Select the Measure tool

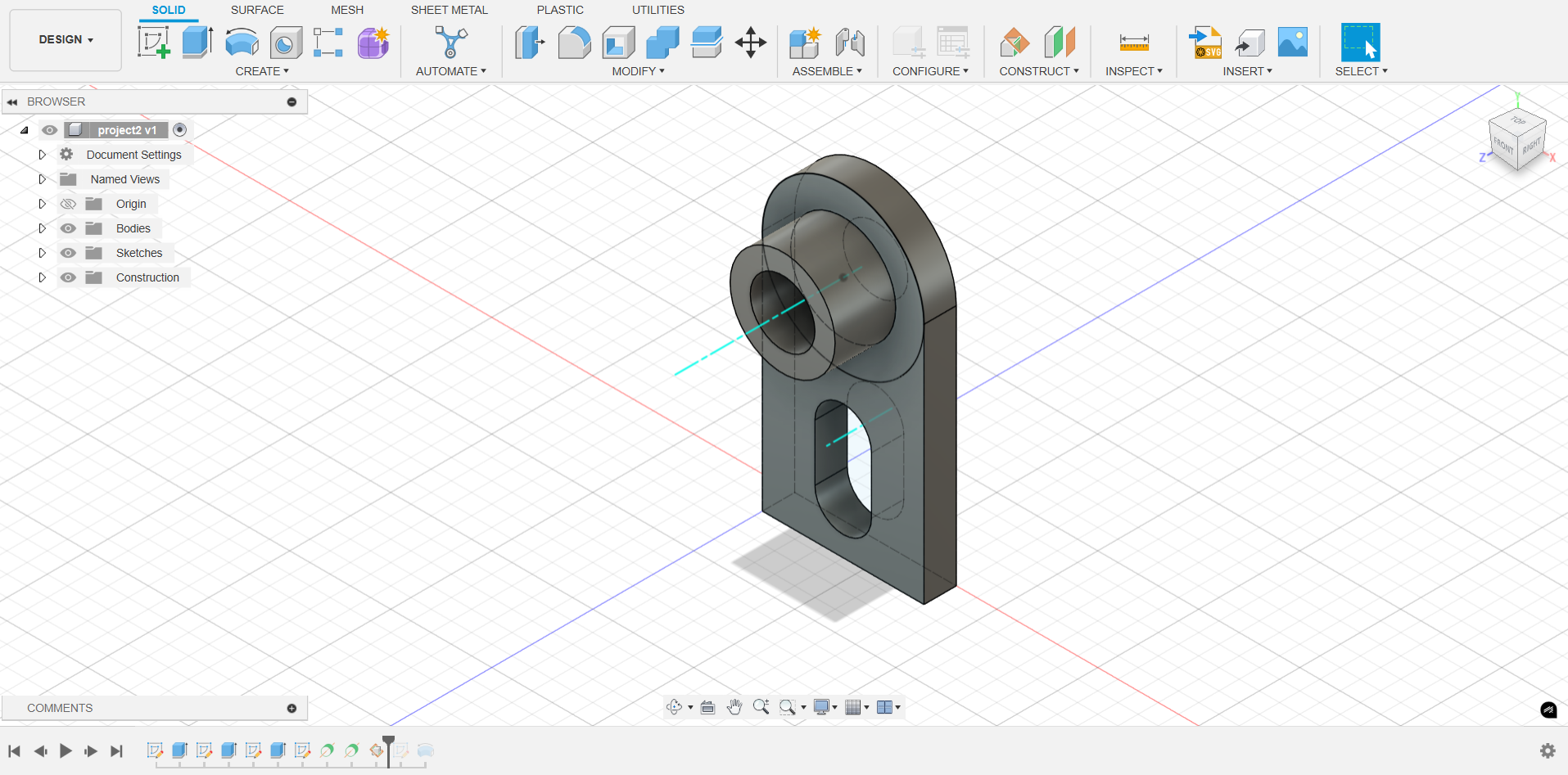point(1134,43)
